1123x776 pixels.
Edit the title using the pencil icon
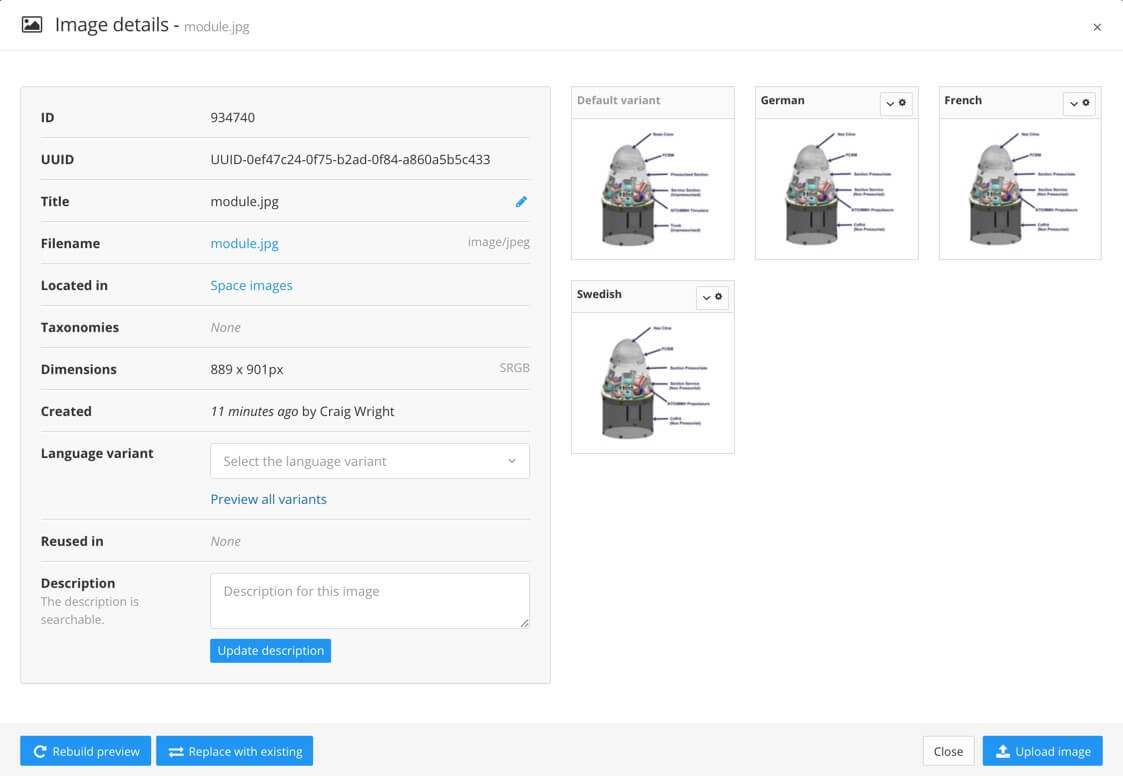(x=521, y=201)
